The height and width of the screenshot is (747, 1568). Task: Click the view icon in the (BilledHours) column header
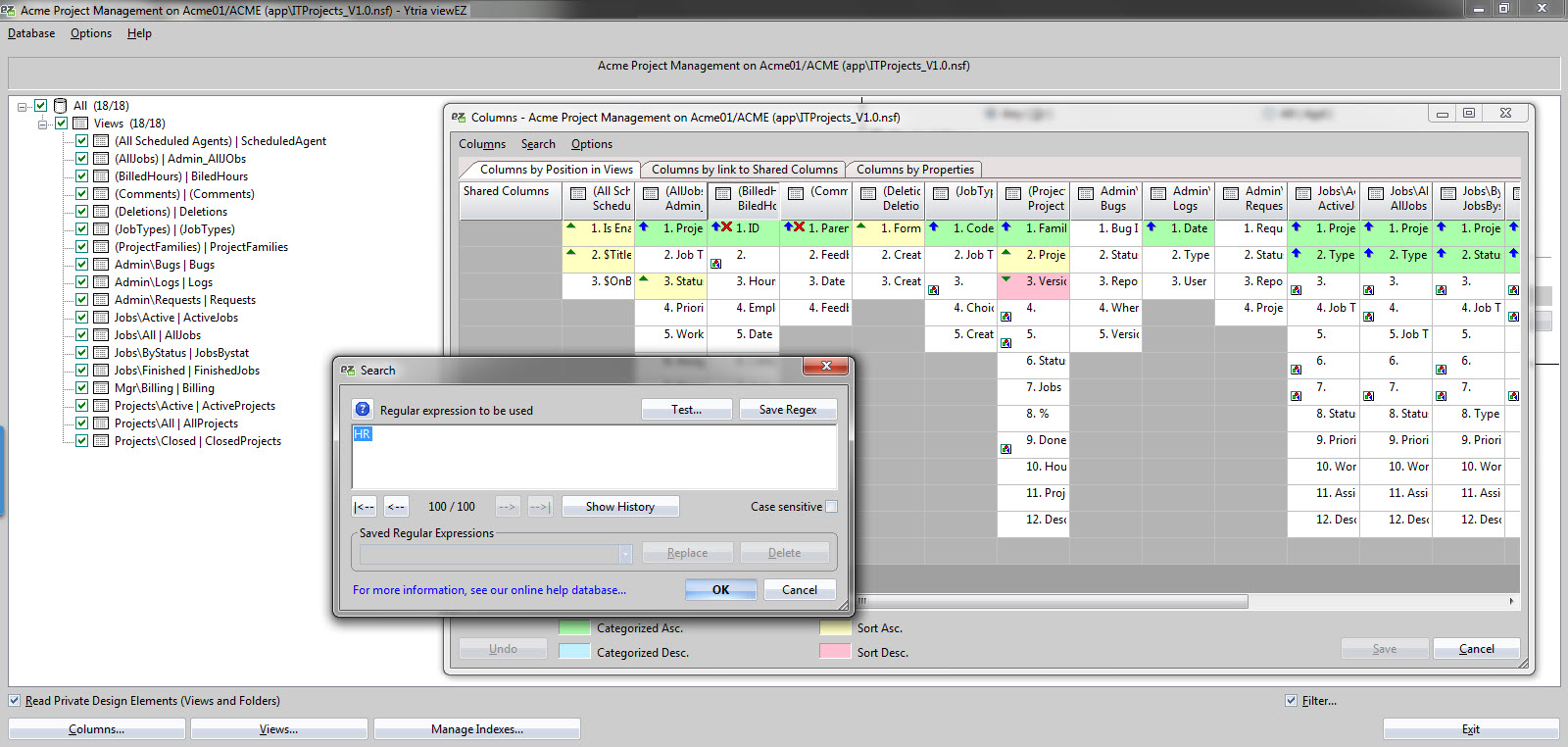click(723, 193)
